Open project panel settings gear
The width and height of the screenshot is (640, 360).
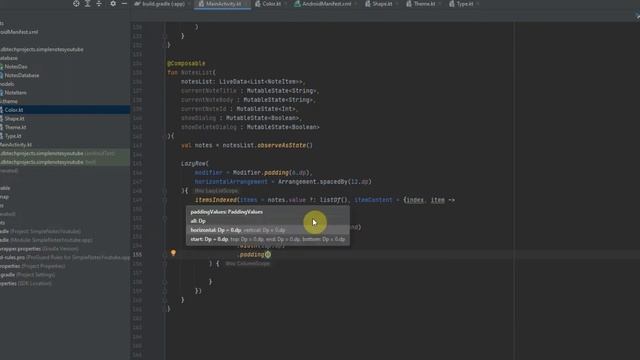113,4
